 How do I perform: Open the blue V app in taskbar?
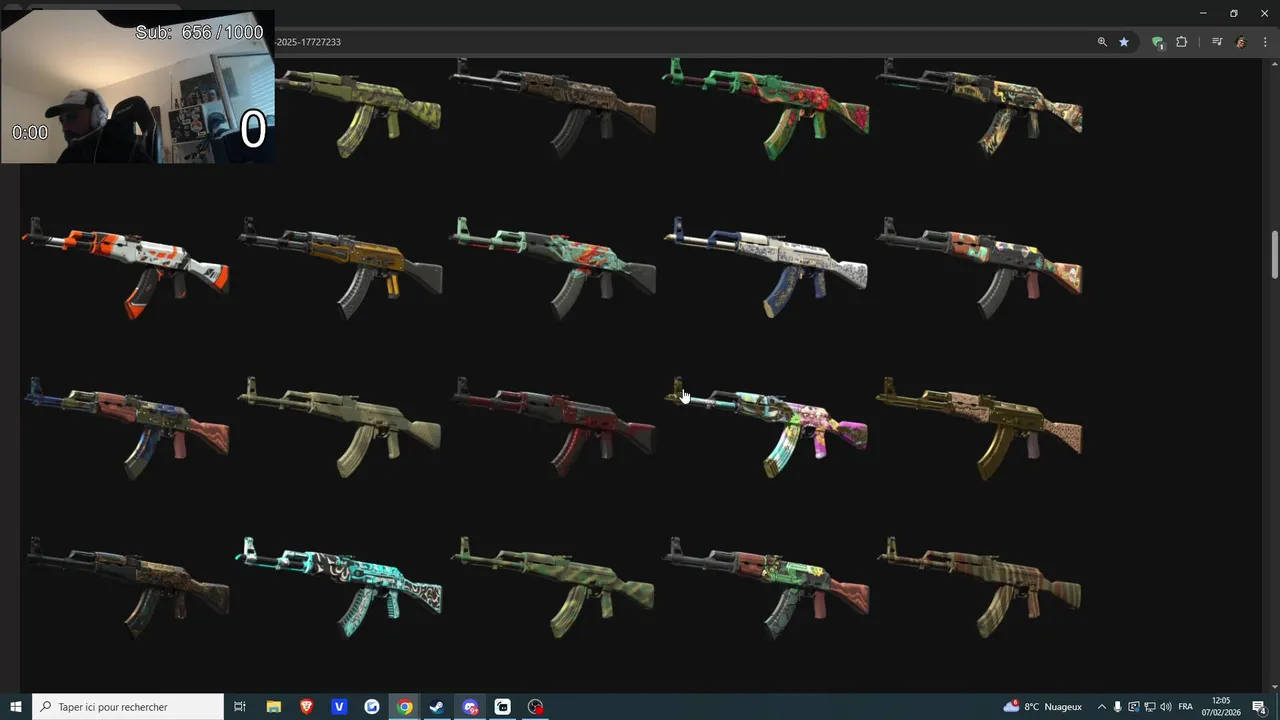(x=339, y=707)
